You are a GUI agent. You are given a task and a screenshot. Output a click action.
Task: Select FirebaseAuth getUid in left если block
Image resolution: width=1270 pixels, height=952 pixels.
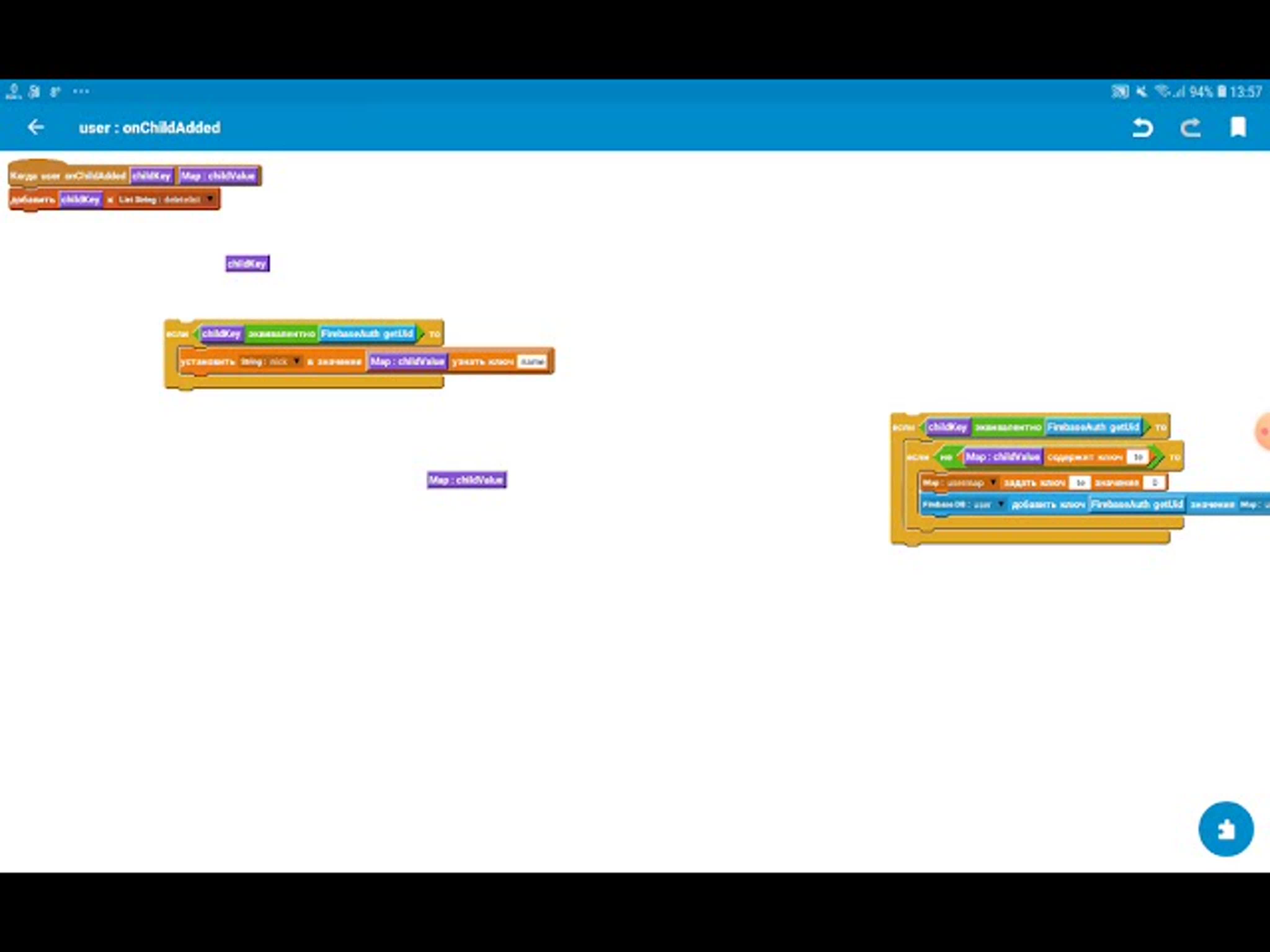[x=367, y=333]
